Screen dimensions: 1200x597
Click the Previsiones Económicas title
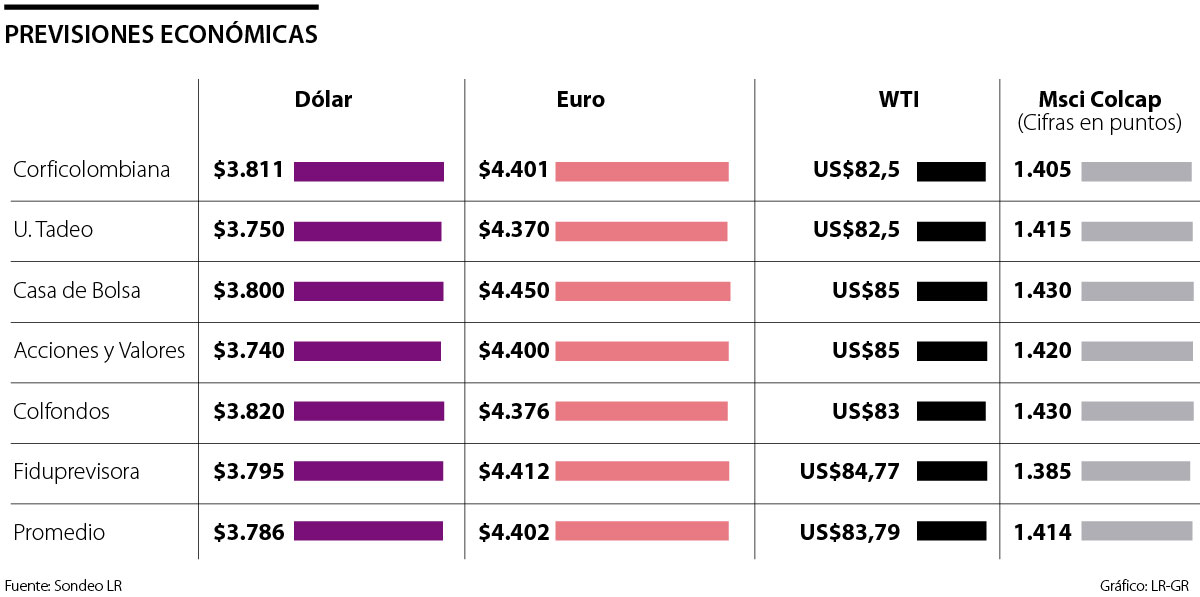161,35
